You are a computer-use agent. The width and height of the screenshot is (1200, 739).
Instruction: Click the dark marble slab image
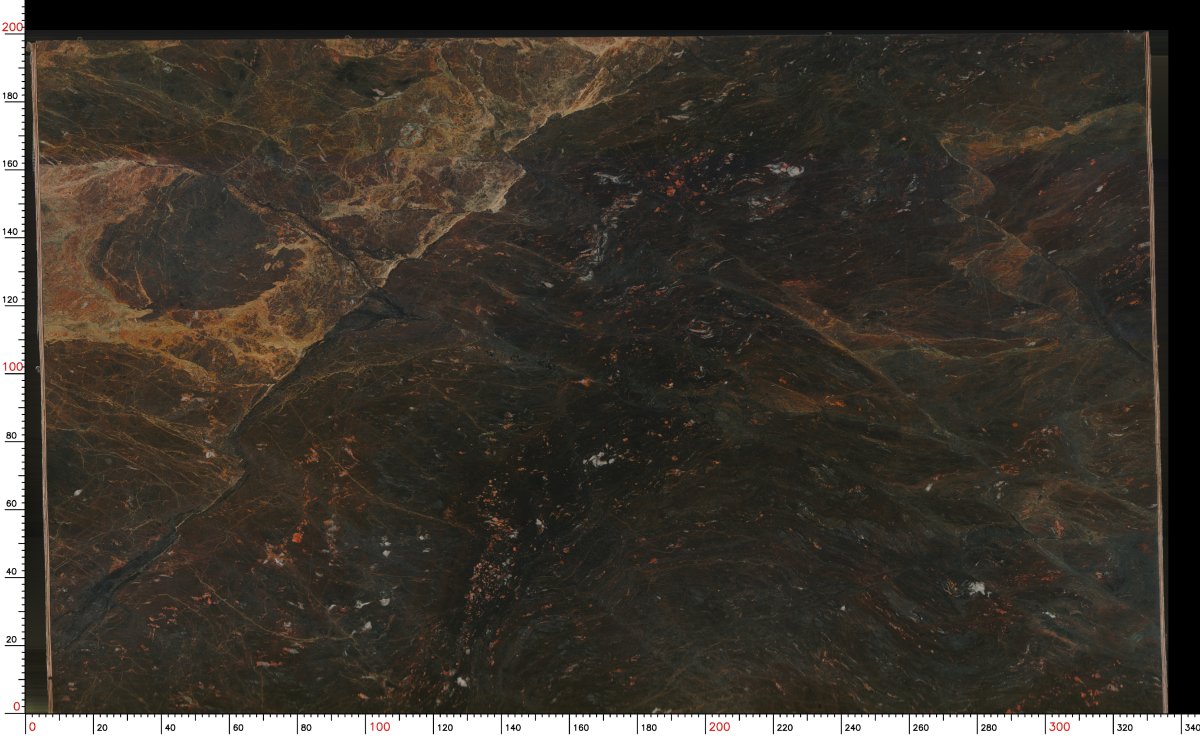point(598,372)
